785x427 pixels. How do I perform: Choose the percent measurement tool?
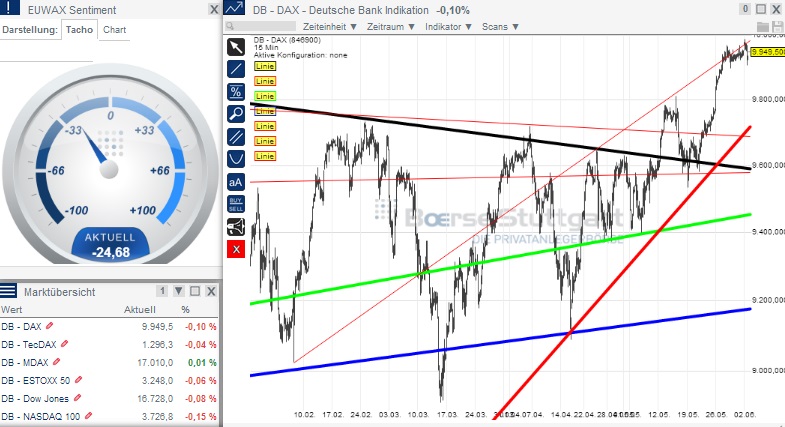click(x=236, y=92)
